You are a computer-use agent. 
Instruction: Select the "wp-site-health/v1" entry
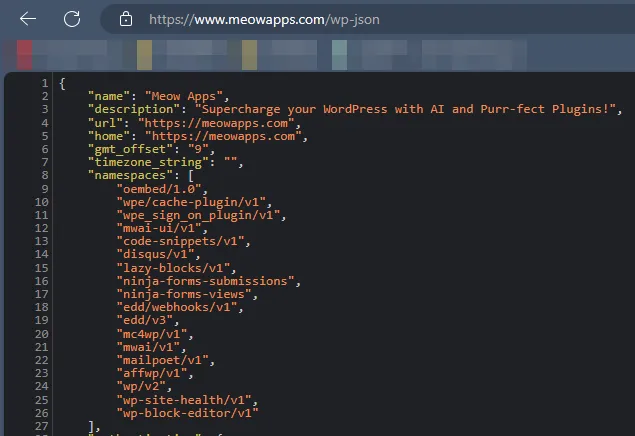(184, 400)
